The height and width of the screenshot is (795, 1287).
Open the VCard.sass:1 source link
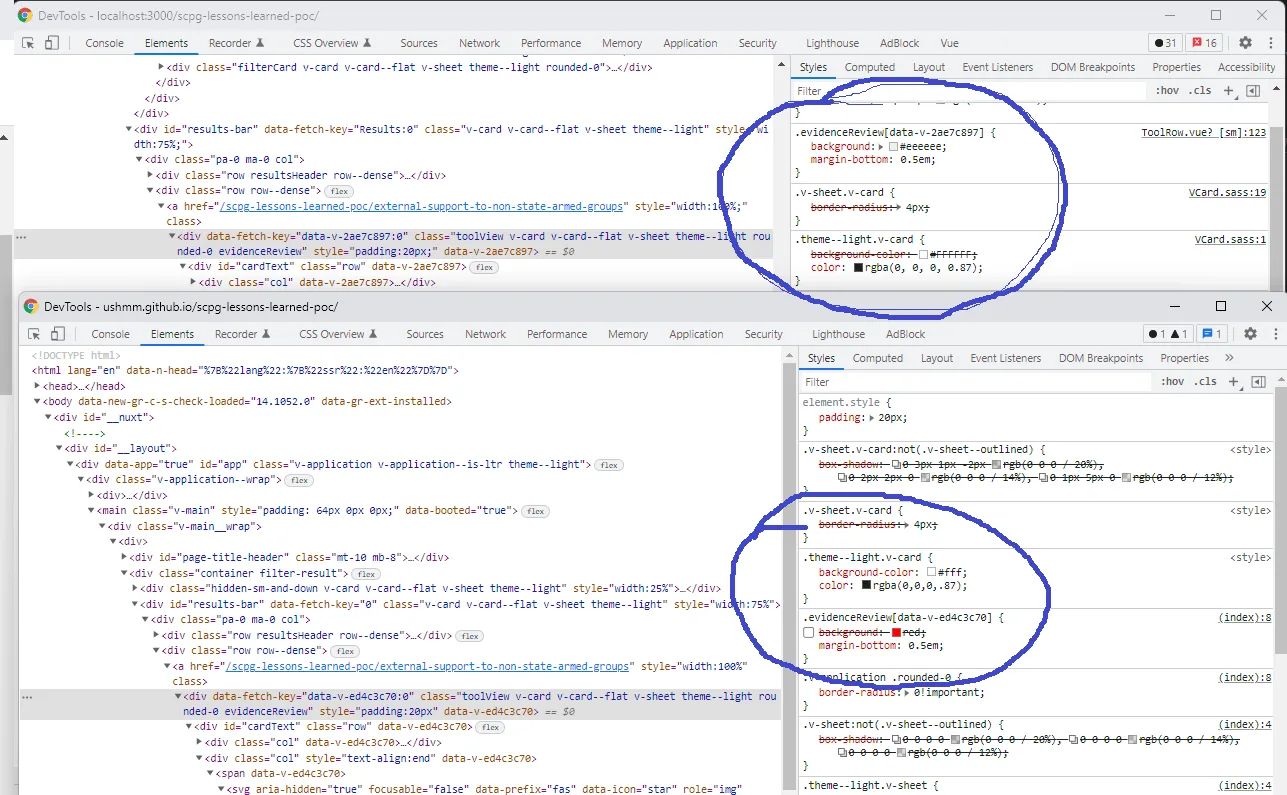click(1231, 240)
